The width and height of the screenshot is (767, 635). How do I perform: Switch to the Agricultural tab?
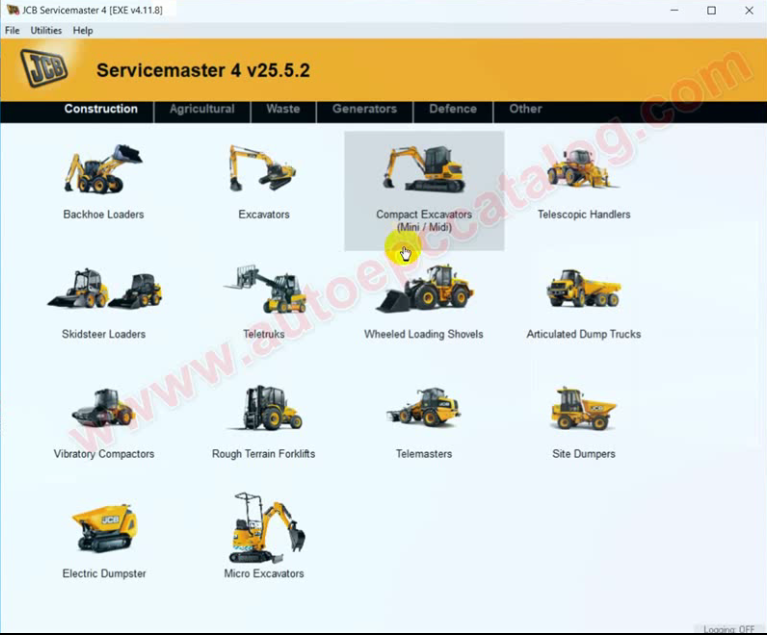coord(202,109)
